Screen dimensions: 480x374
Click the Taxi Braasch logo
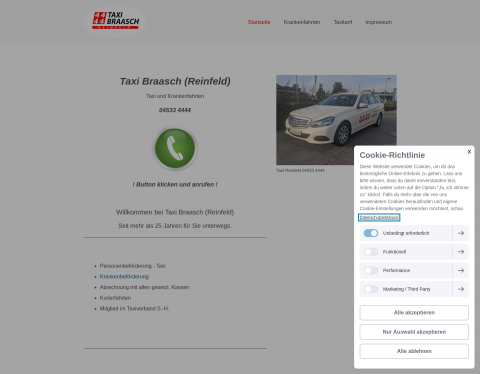pyautogui.click(x=115, y=21)
